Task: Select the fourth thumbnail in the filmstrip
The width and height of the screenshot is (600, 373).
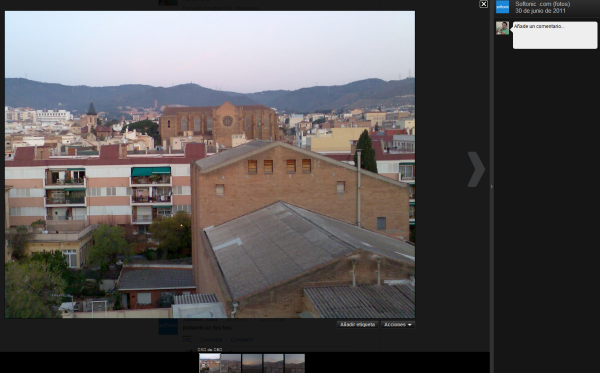Action: (x=274, y=363)
